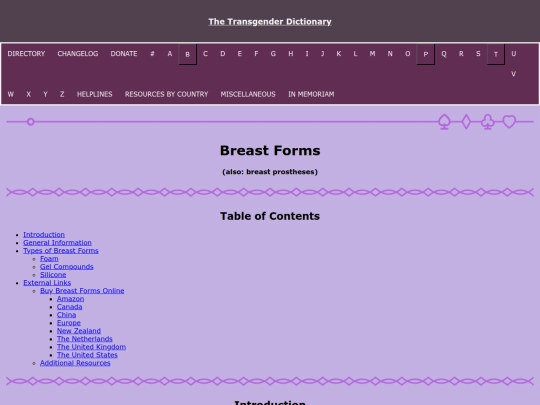Image resolution: width=540 pixels, height=405 pixels.
Task: Open the letter A section
Action: tap(170, 54)
